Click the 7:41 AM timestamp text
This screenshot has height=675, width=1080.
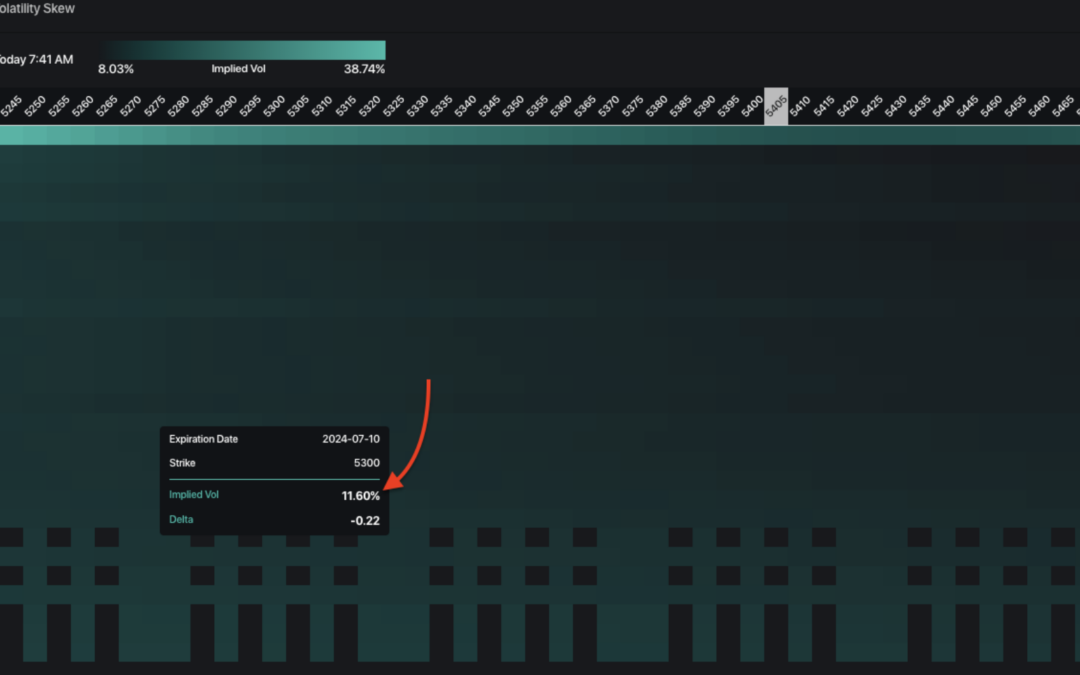[51, 60]
